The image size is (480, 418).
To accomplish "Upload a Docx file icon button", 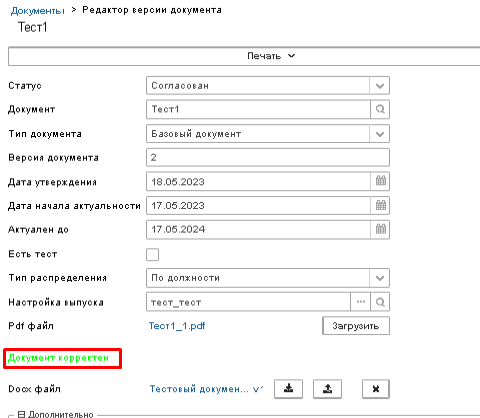I will (x=327, y=389).
